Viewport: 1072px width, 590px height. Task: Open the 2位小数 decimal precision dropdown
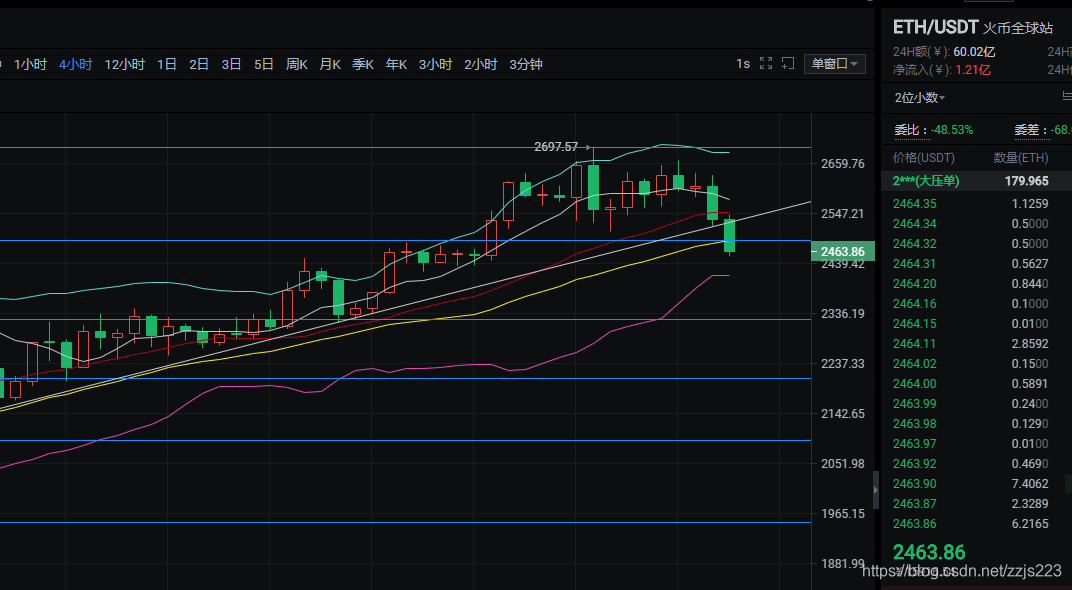pyautogui.click(x=920, y=98)
